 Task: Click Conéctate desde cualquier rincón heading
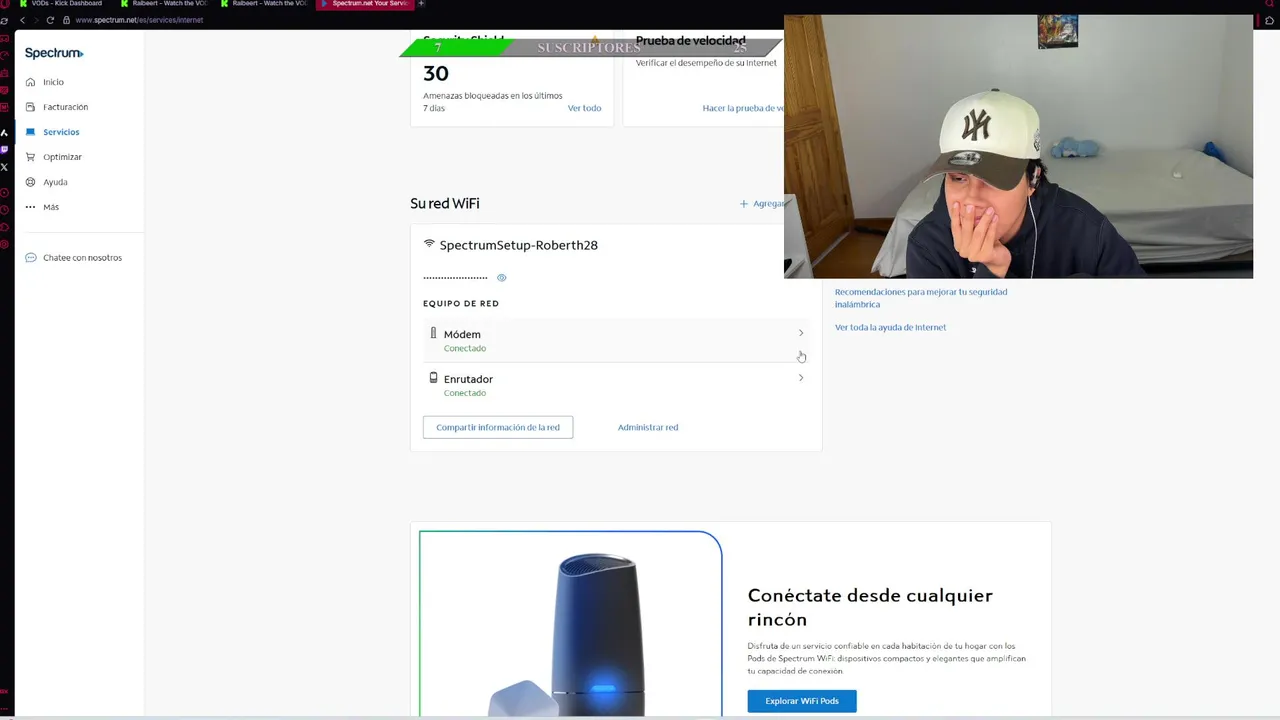click(870, 607)
